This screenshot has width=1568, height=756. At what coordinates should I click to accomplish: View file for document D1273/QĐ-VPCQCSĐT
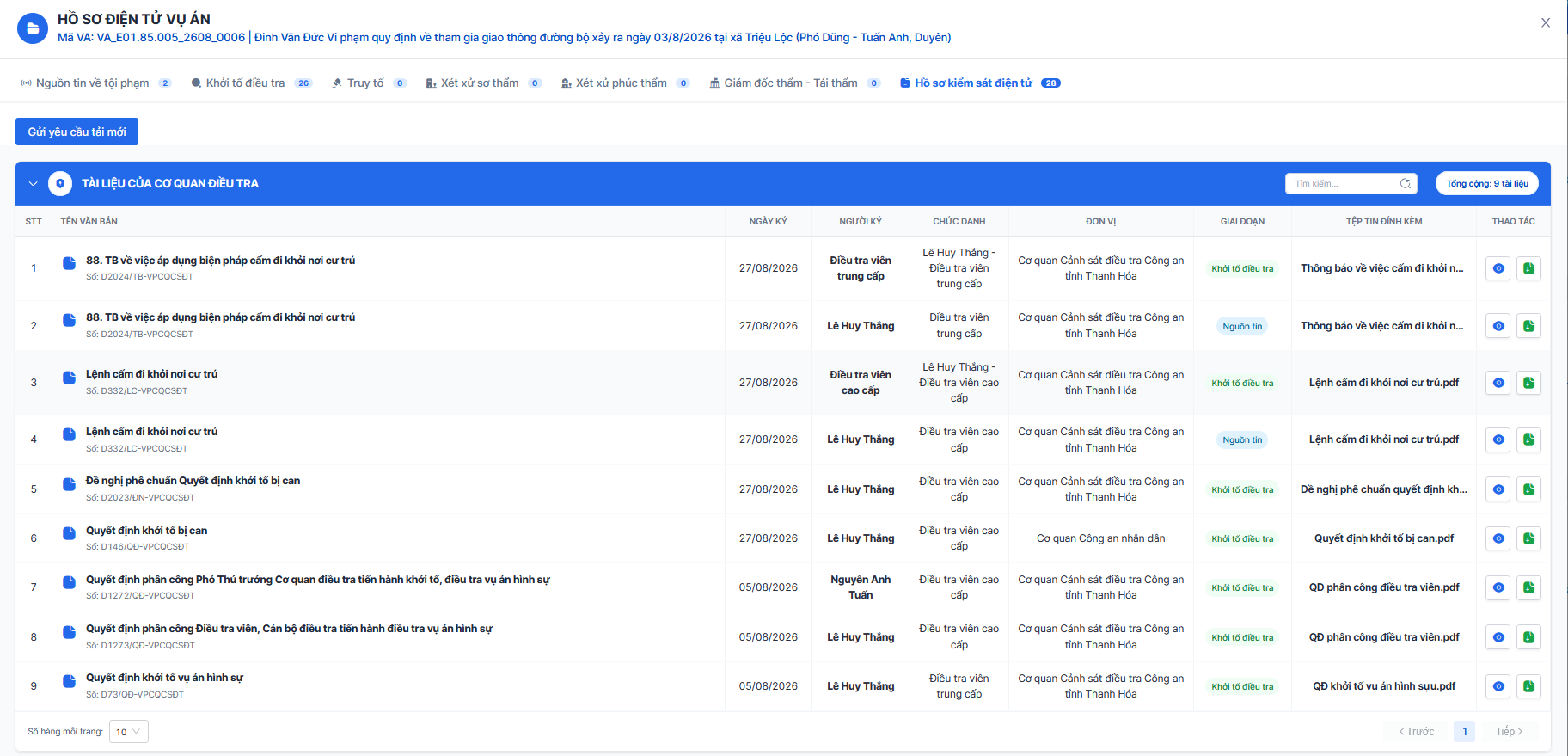tap(1498, 637)
